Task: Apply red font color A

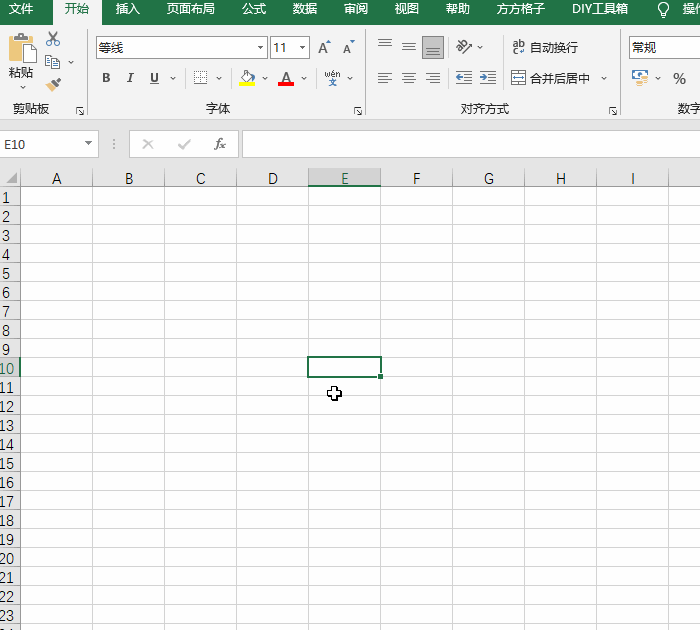Action: point(286,78)
